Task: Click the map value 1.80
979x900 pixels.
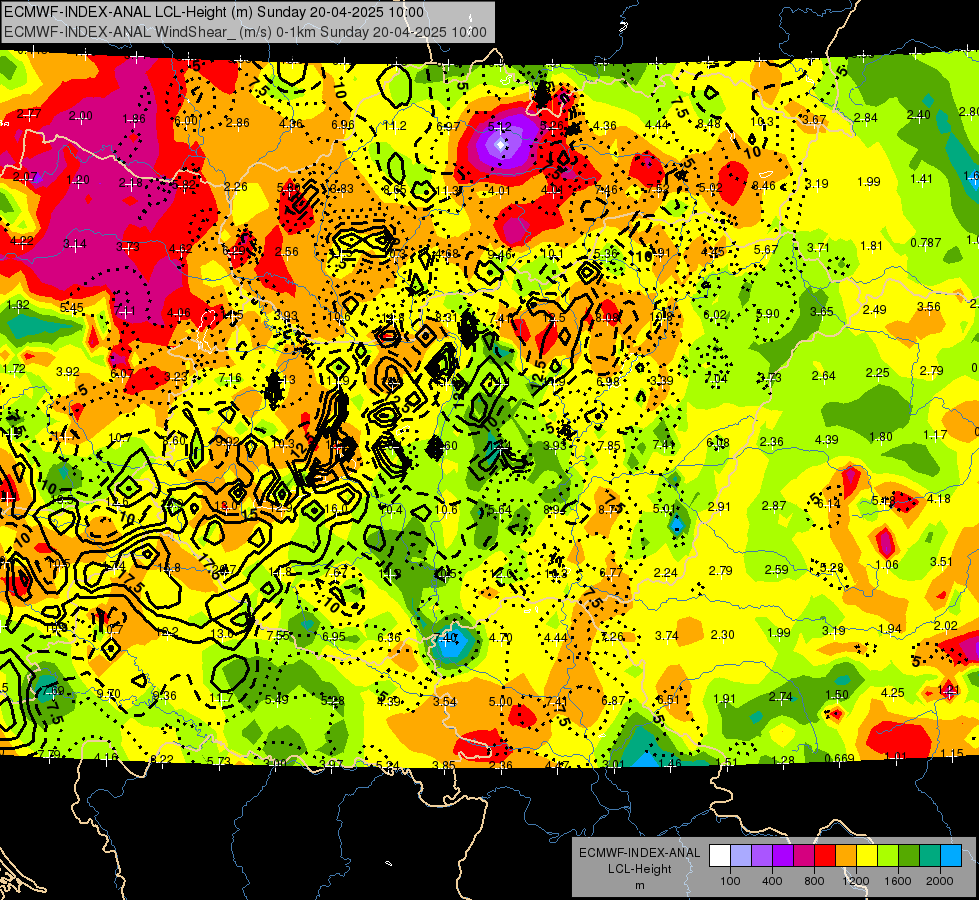Action: pyautogui.click(x=881, y=437)
